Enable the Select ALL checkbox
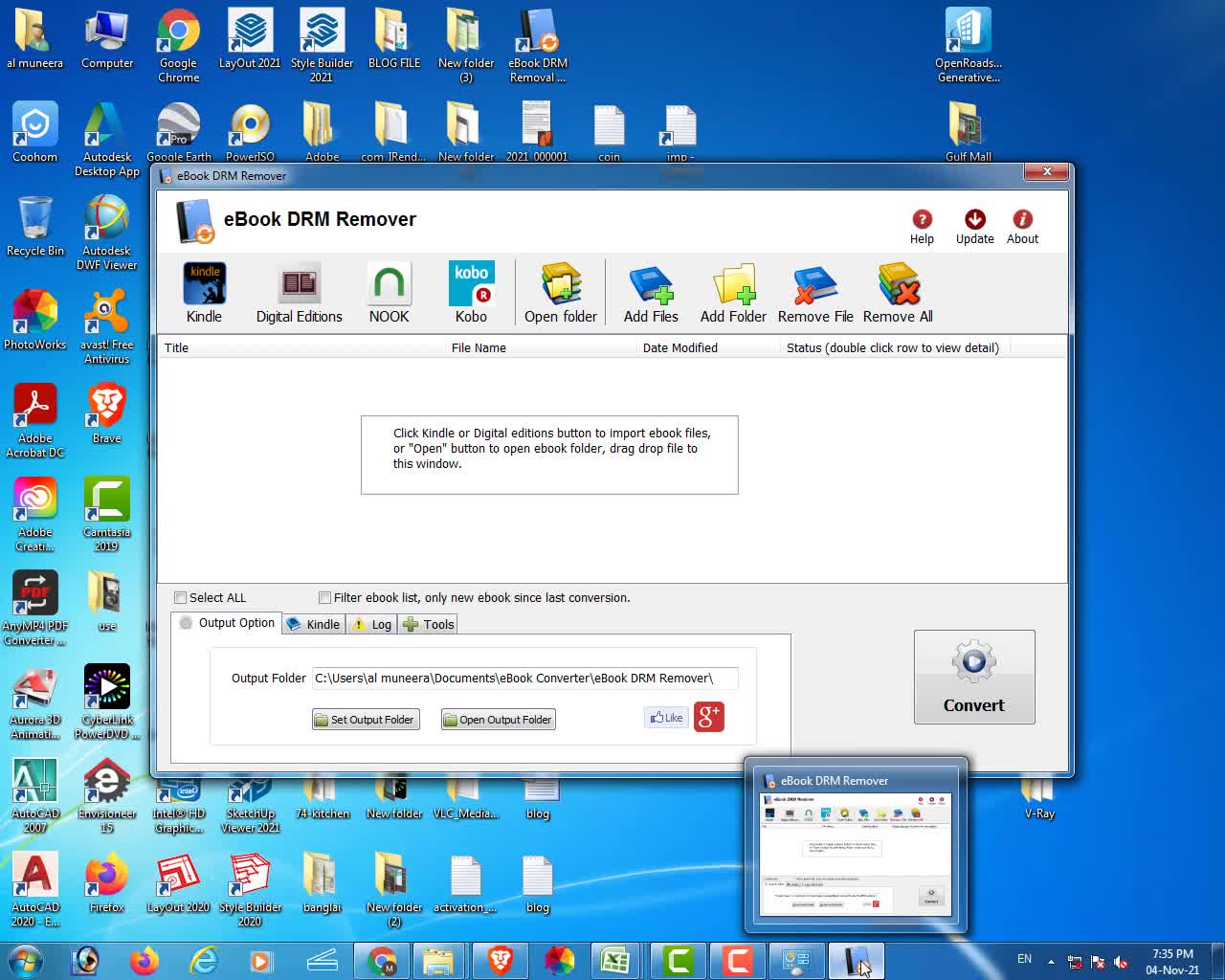This screenshot has width=1225, height=980. 180,597
